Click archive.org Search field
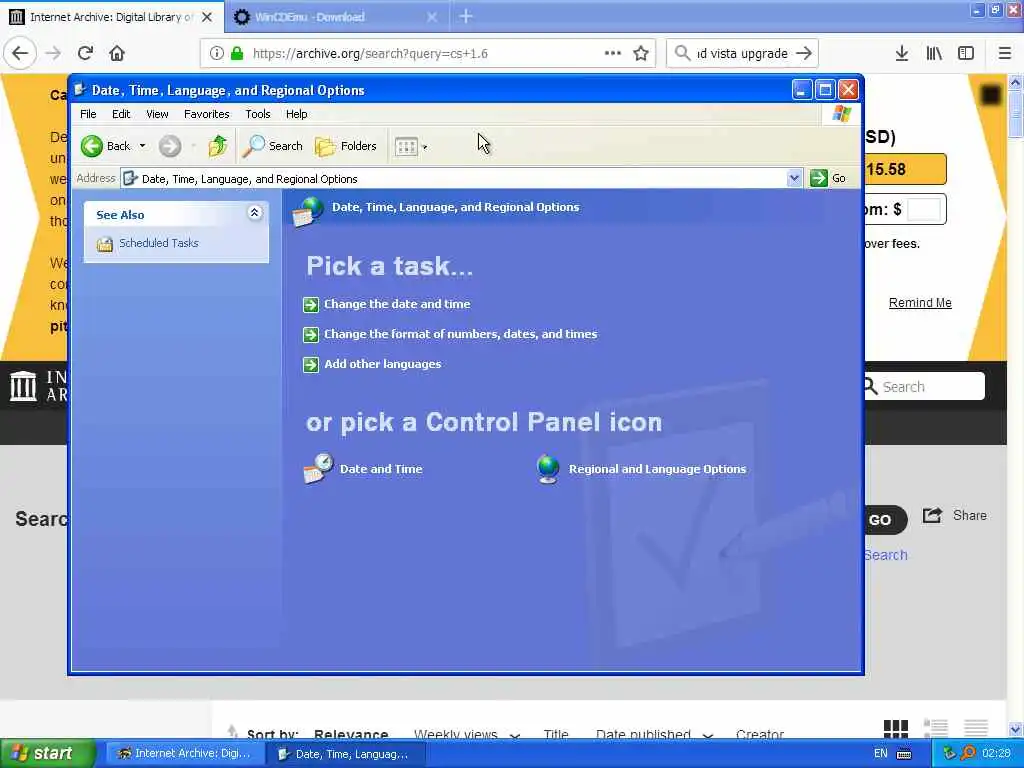1024x768 pixels. click(923, 387)
